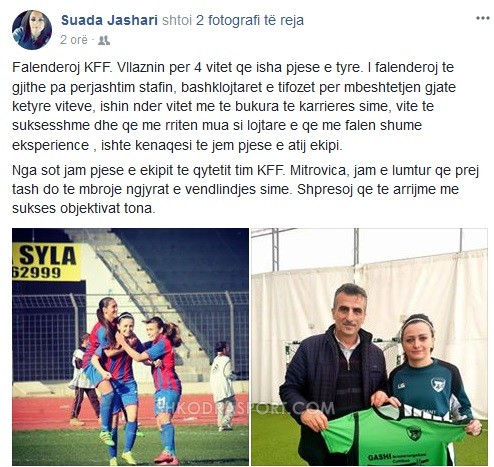Click the yellow SYLA banner in the photo
494x467 pixels.
click(x=46, y=262)
